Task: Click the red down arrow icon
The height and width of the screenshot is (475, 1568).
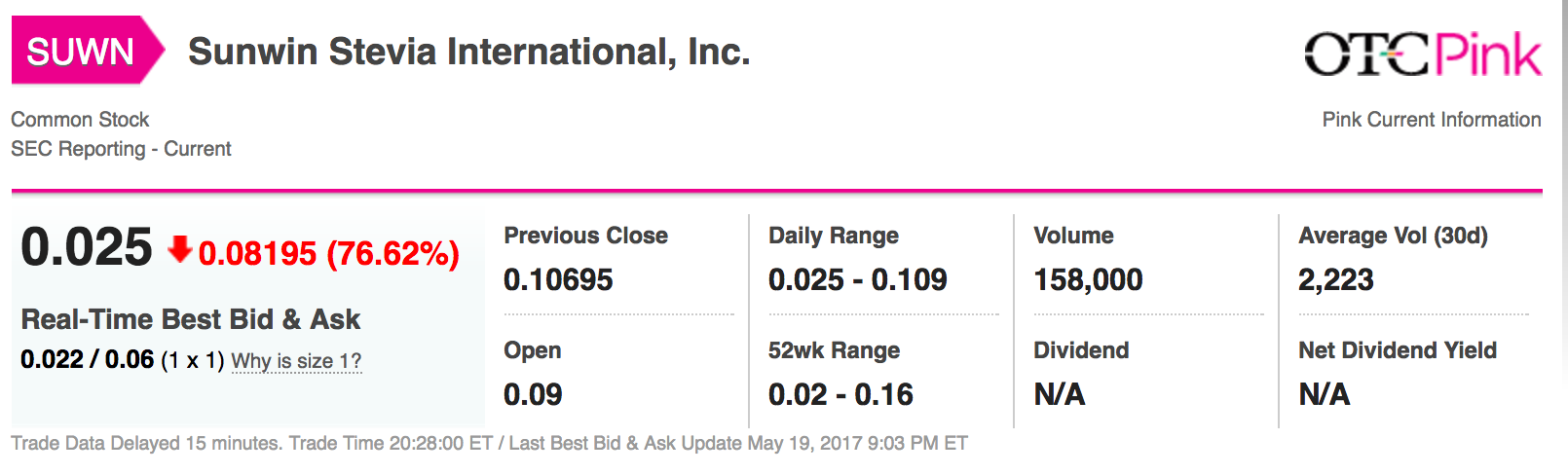Action: pyautogui.click(x=179, y=249)
